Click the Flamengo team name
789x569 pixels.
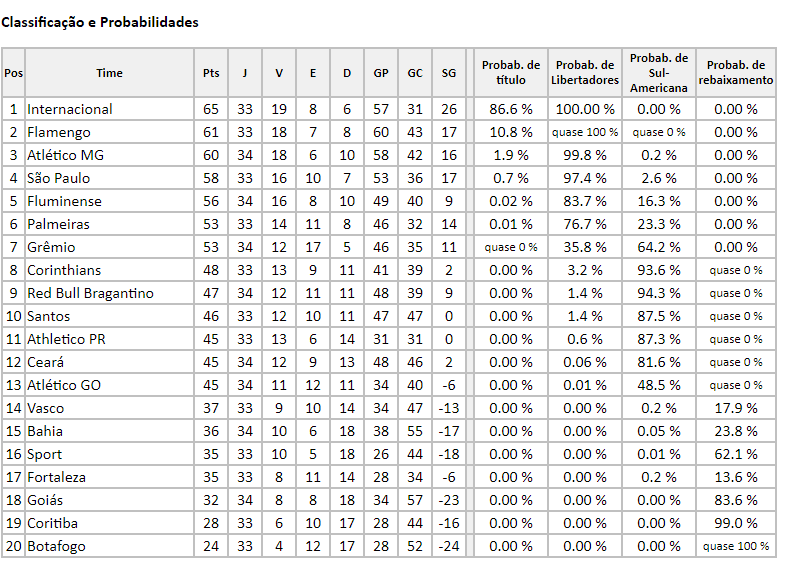click(x=59, y=132)
